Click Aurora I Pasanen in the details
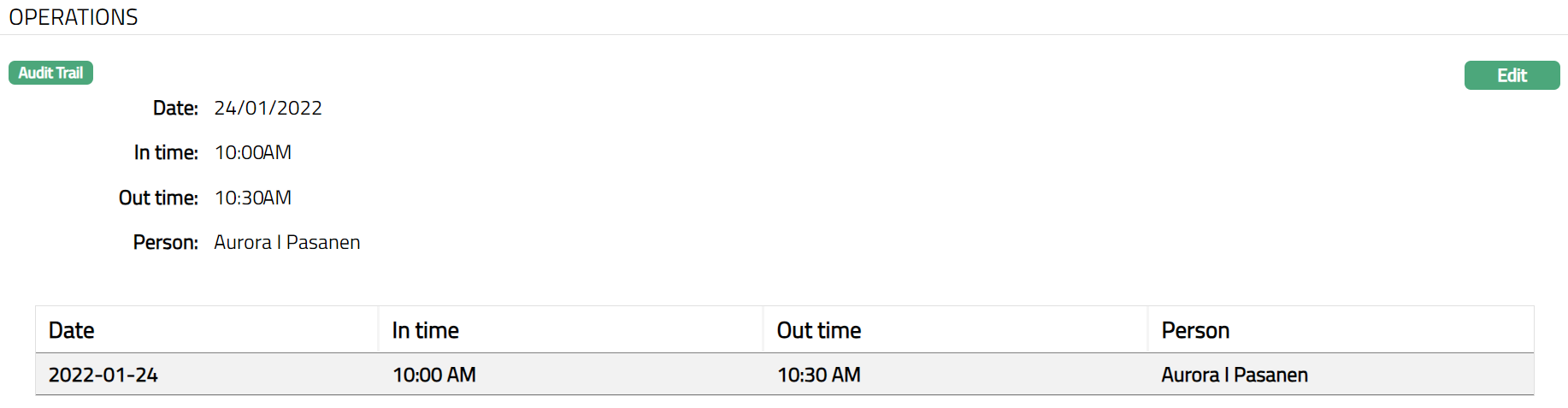The image size is (1568, 408). (x=287, y=242)
